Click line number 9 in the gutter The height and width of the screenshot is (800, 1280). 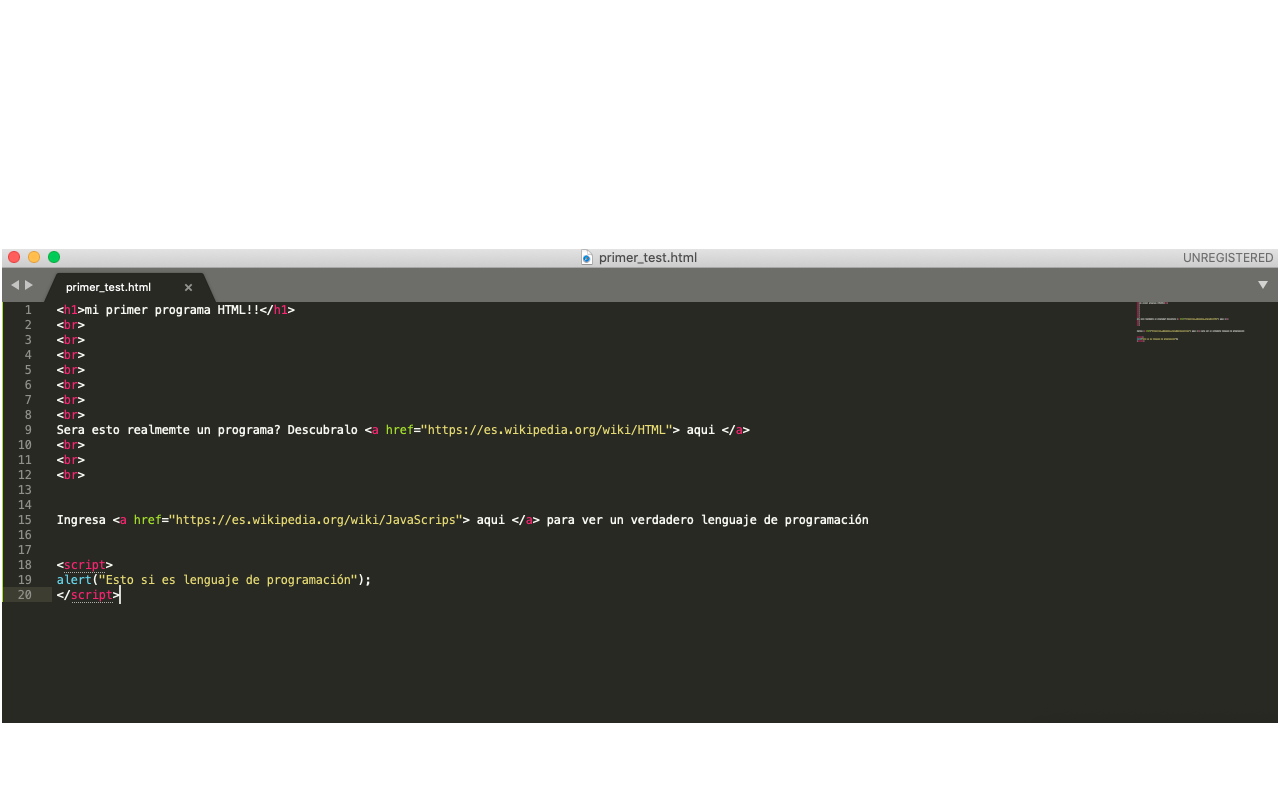click(28, 430)
